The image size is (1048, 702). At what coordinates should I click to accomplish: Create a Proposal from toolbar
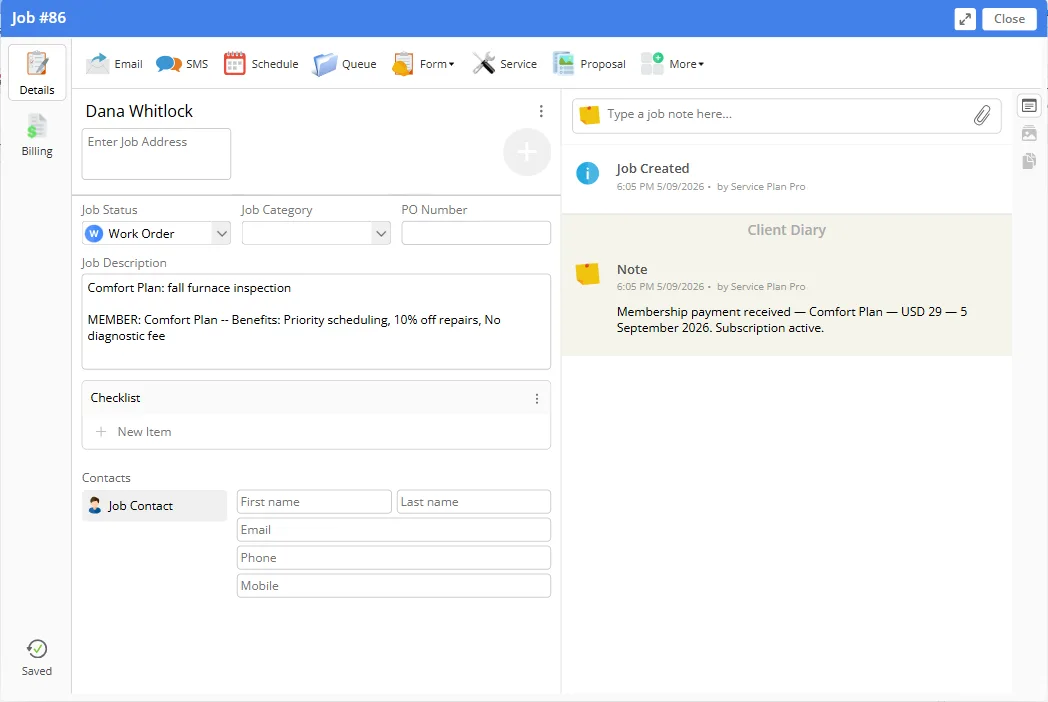click(590, 64)
